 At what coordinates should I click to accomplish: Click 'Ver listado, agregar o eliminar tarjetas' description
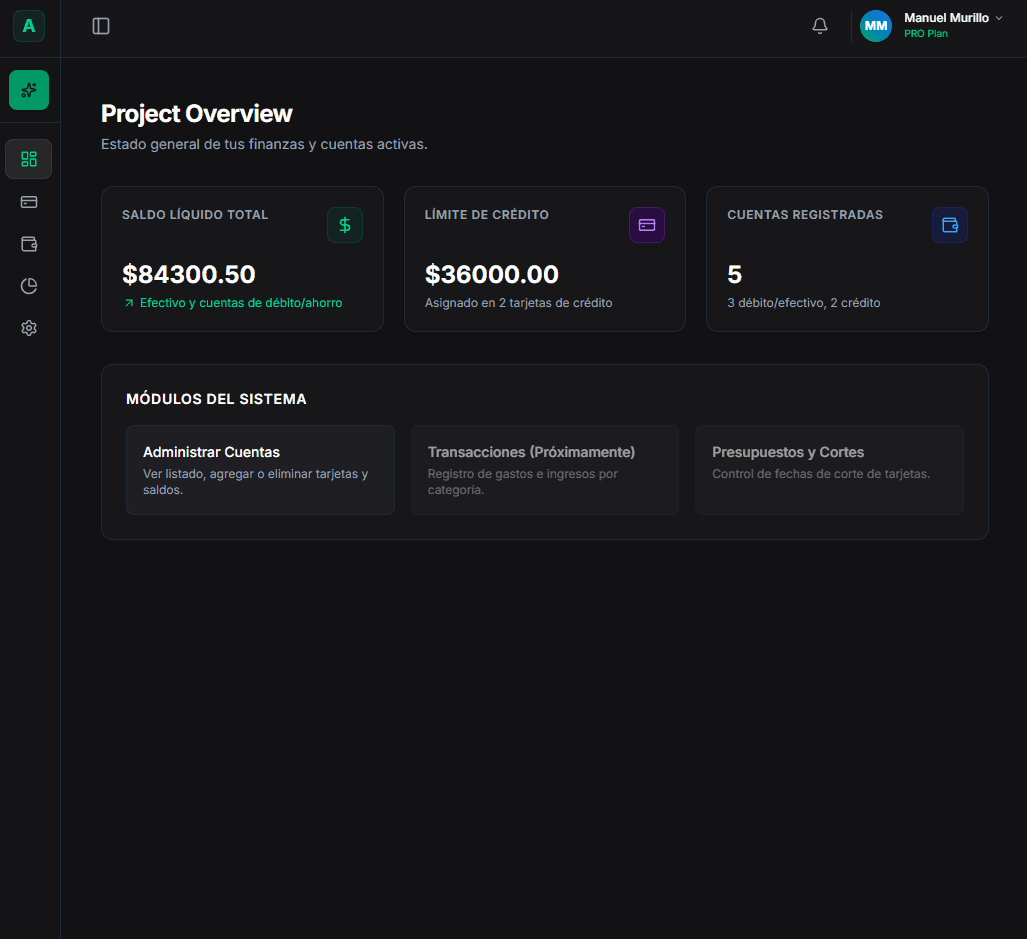click(x=255, y=482)
